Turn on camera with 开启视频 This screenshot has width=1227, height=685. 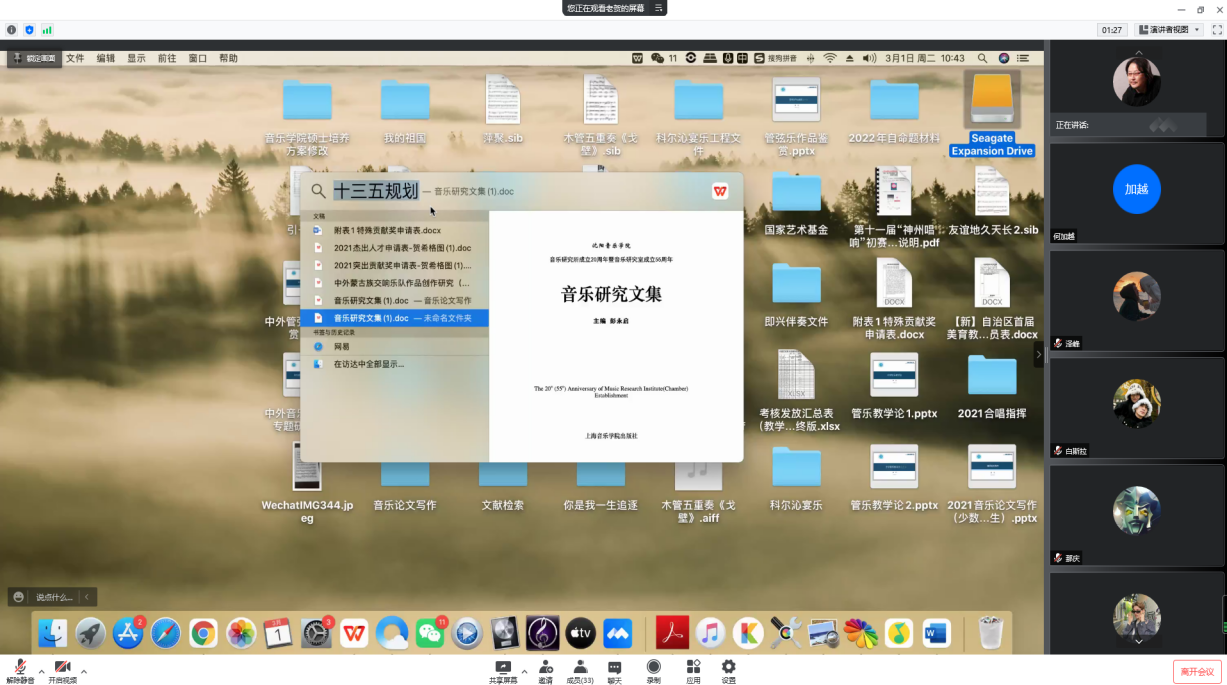62,668
